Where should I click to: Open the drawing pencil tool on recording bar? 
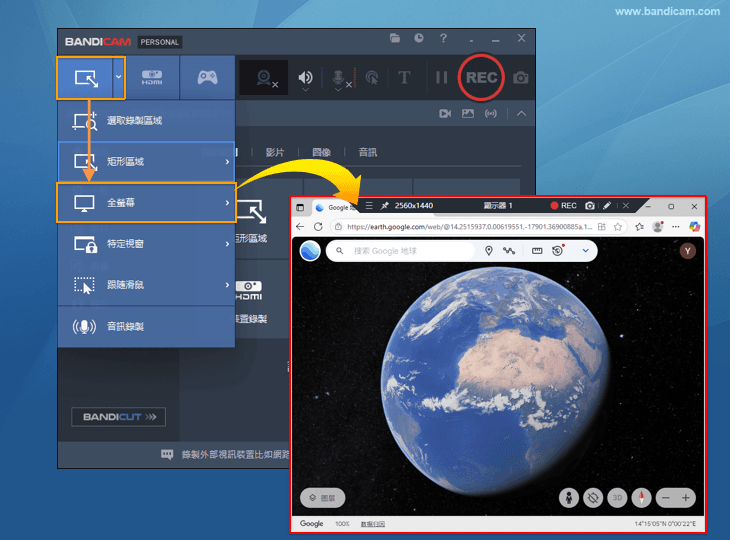(x=607, y=206)
